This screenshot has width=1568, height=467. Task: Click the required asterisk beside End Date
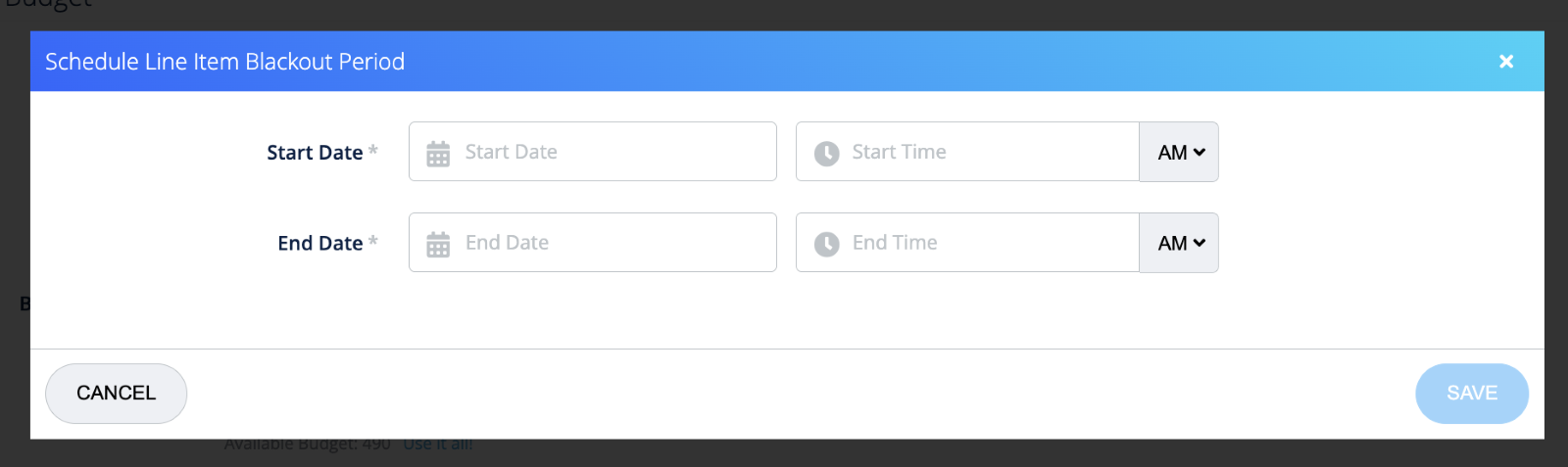coord(373,242)
